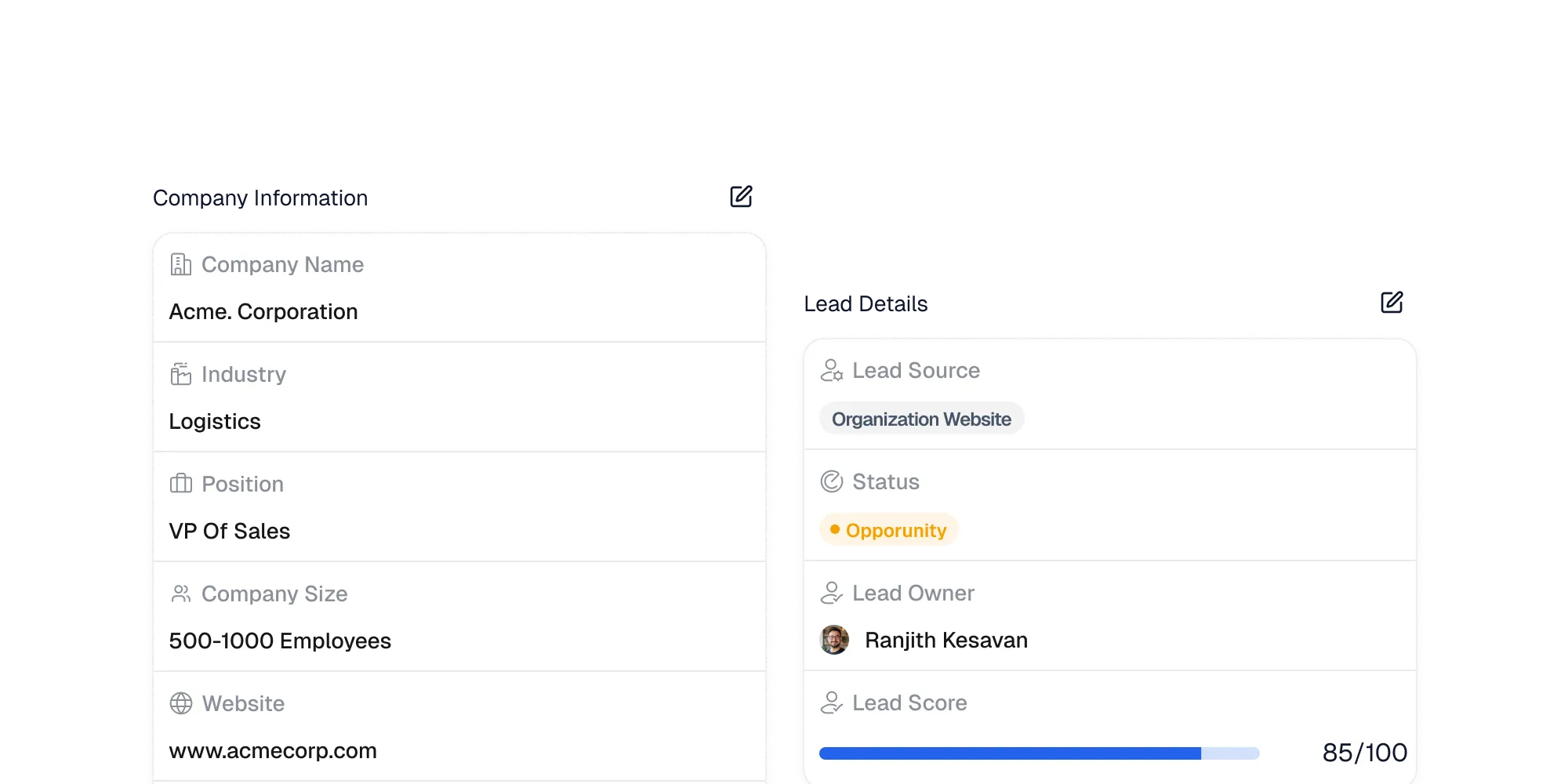Viewport: 1568px width, 784px height.
Task: Click the Position icon beside its label
Action: (182, 484)
